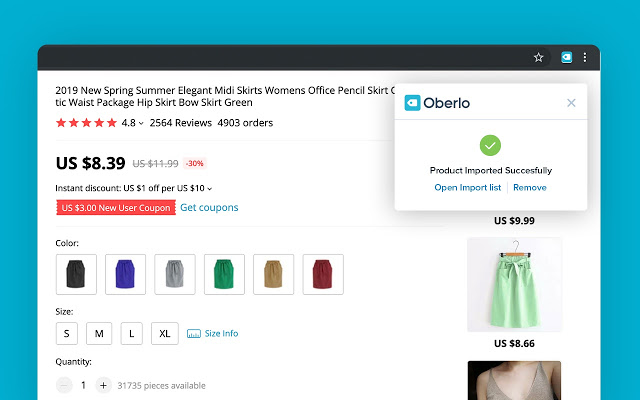Click the green success checkmark icon

pos(489,145)
